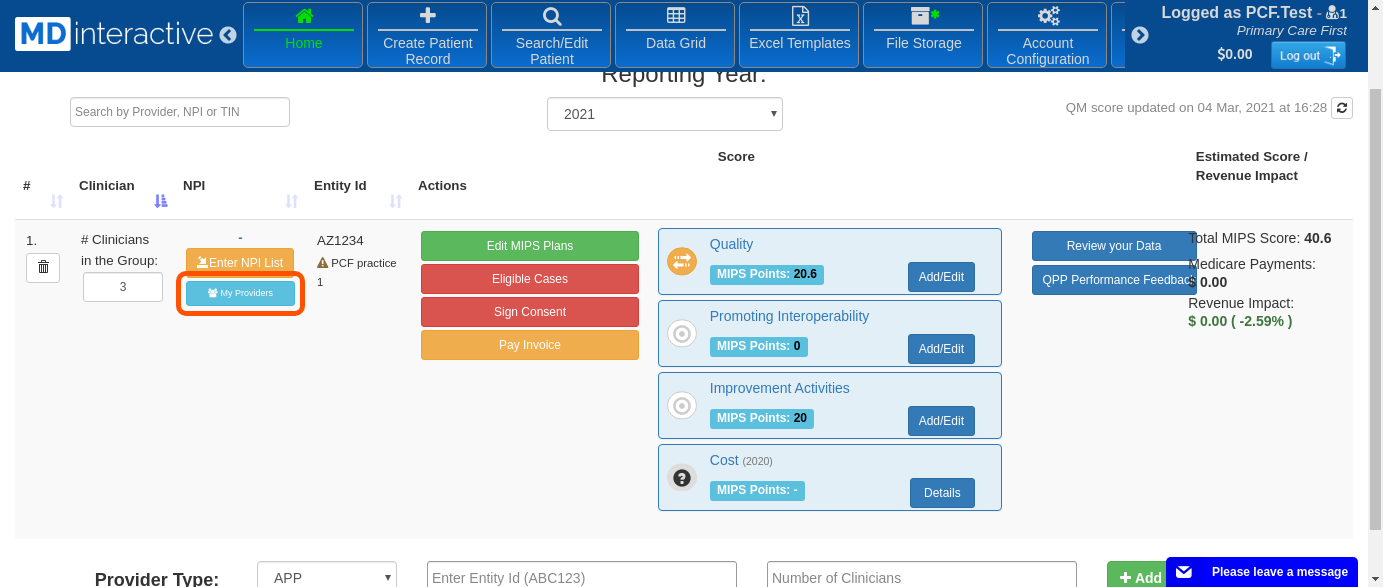Image resolution: width=1383 pixels, height=587 pixels.
Task: Sort the table by Entity Id column
Action: (x=395, y=201)
